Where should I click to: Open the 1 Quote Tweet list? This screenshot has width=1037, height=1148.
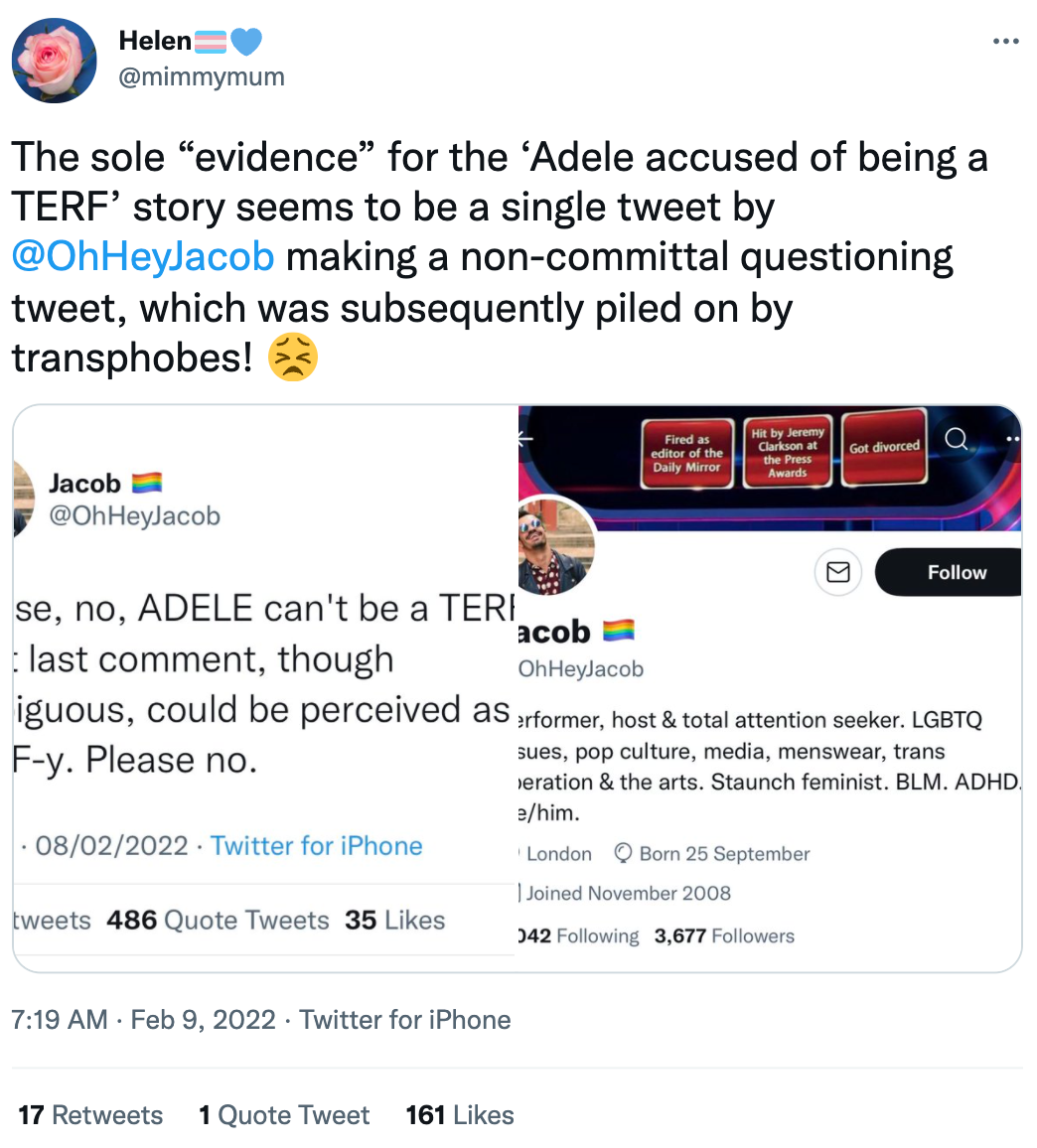coord(284,1114)
